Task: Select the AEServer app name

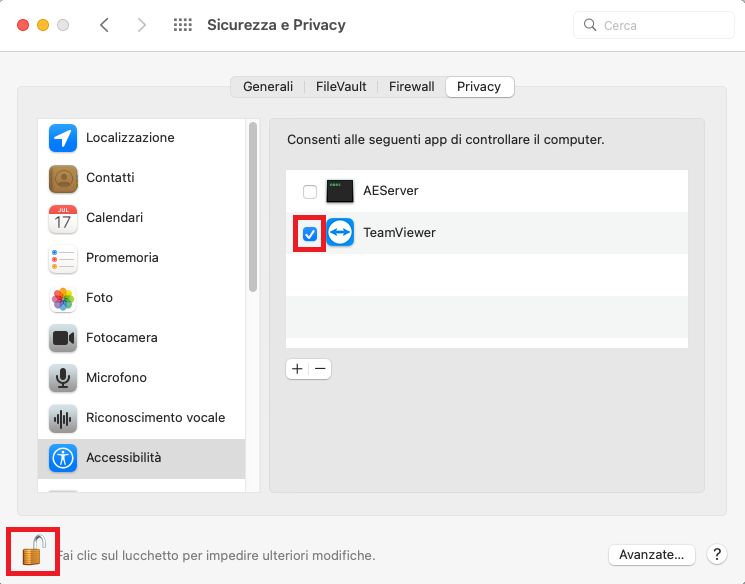Action: pyautogui.click(x=391, y=191)
